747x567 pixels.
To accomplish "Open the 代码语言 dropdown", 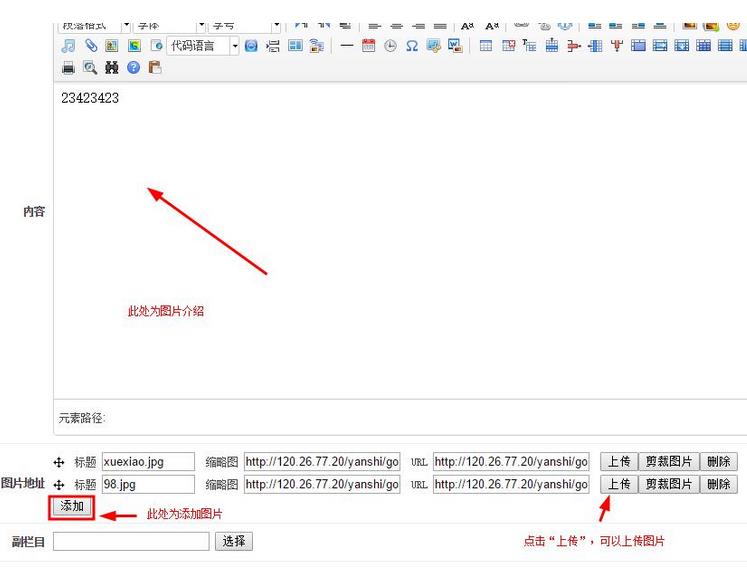I will [x=235, y=46].
